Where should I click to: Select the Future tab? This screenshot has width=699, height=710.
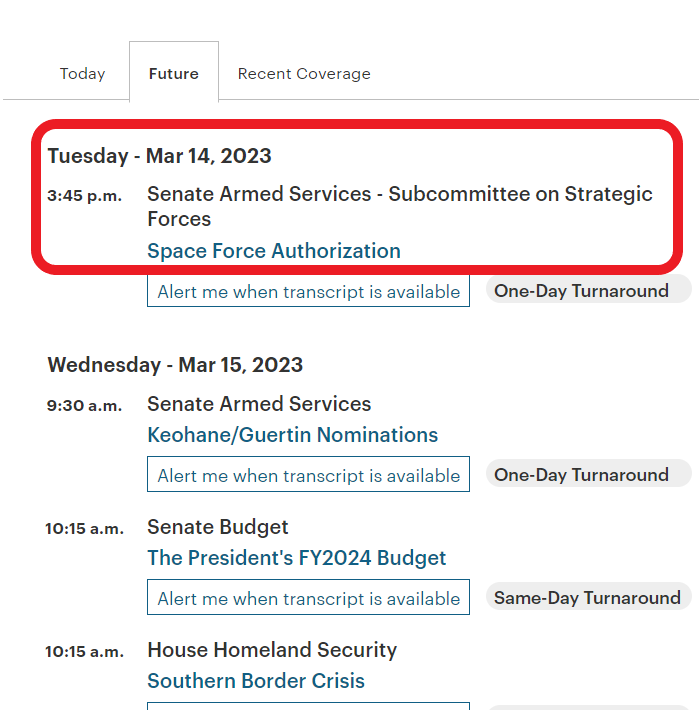click(x=174, y=73)
